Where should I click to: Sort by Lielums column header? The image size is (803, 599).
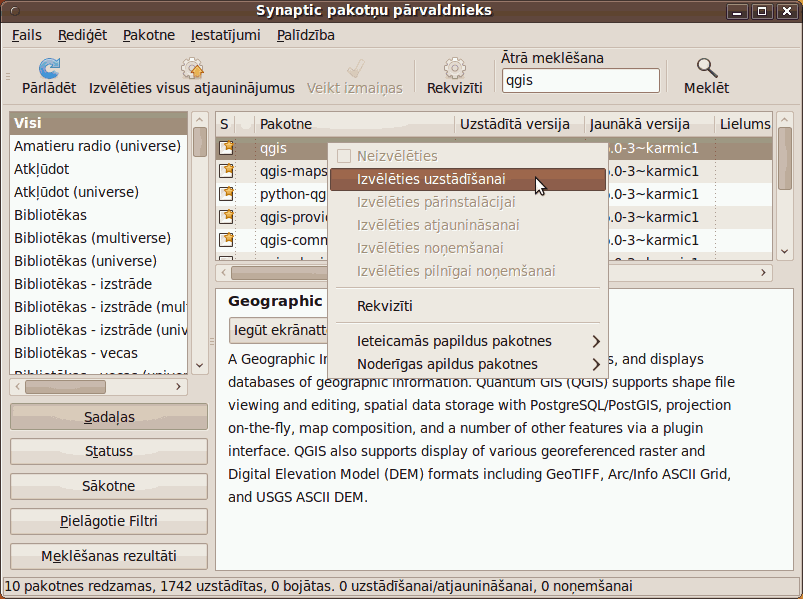pos(744,124)
